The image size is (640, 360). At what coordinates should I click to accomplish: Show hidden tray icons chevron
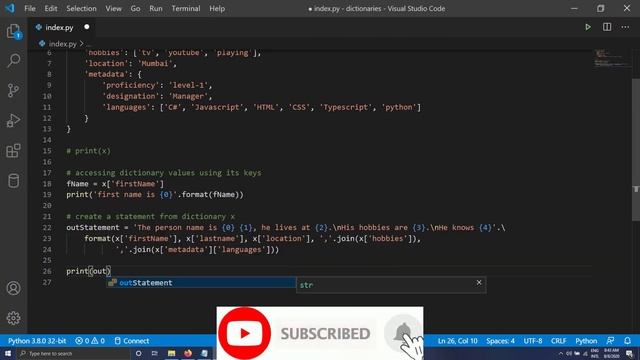click(560, 353)
